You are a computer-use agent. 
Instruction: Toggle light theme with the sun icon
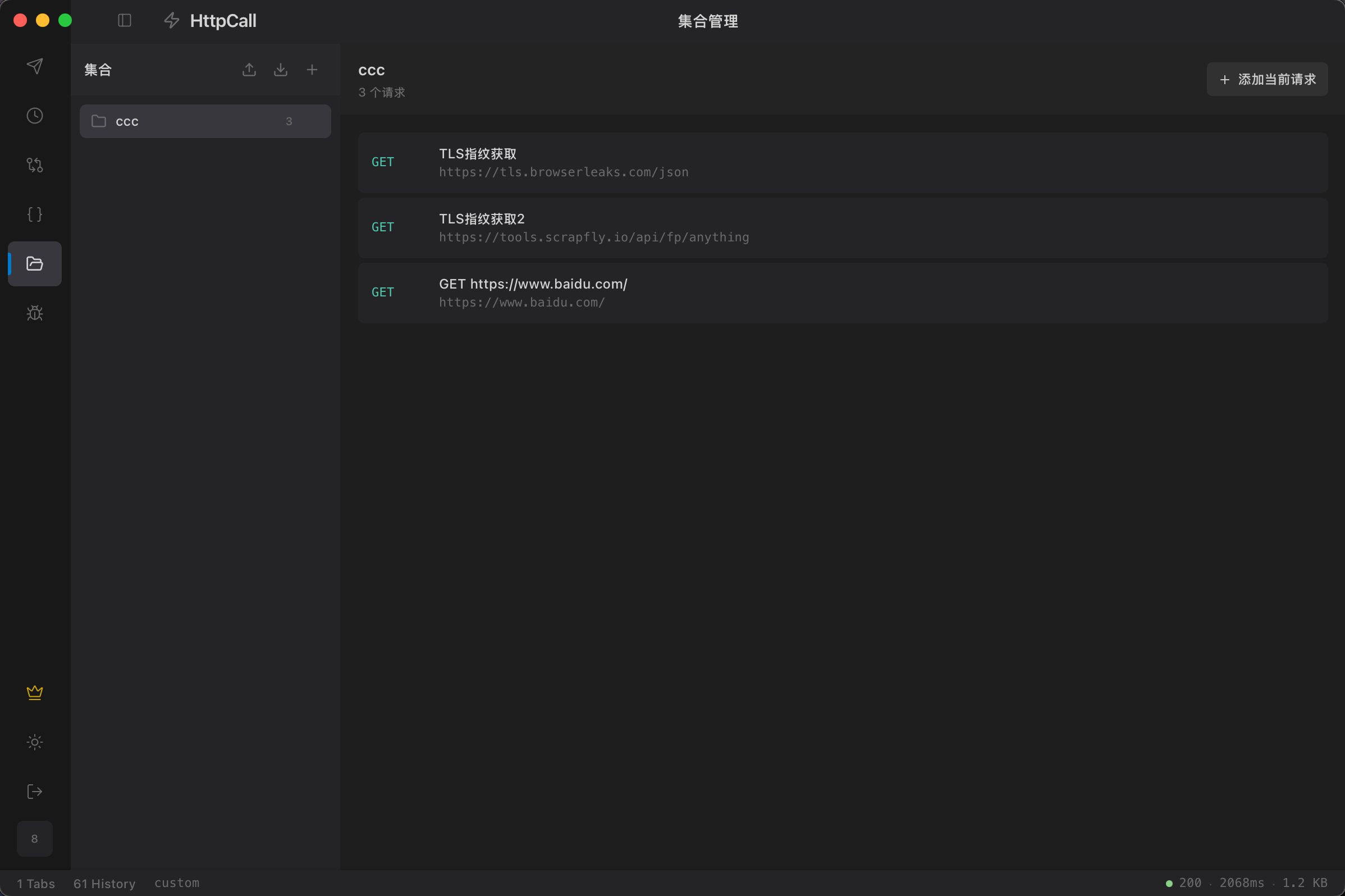click(x=34, y=742)
